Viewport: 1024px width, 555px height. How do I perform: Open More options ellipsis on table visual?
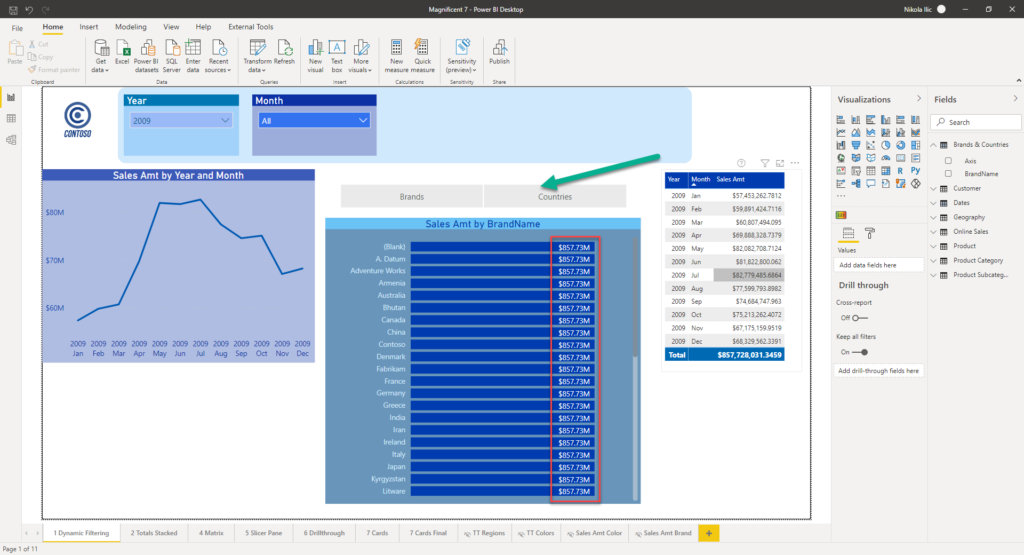(795, 163)
